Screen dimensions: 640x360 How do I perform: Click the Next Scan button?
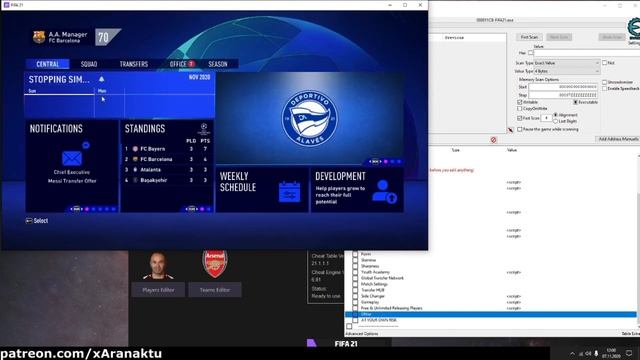point(559,37)
